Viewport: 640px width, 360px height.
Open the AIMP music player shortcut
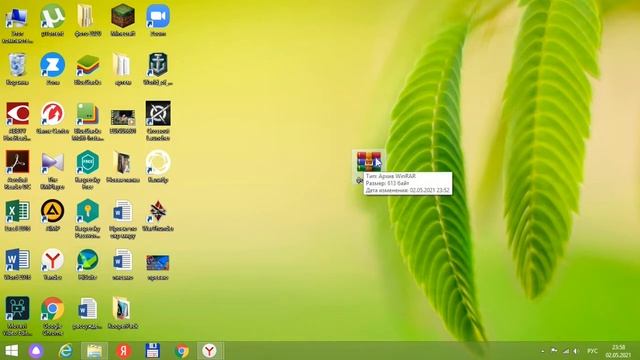coord(52,211)
